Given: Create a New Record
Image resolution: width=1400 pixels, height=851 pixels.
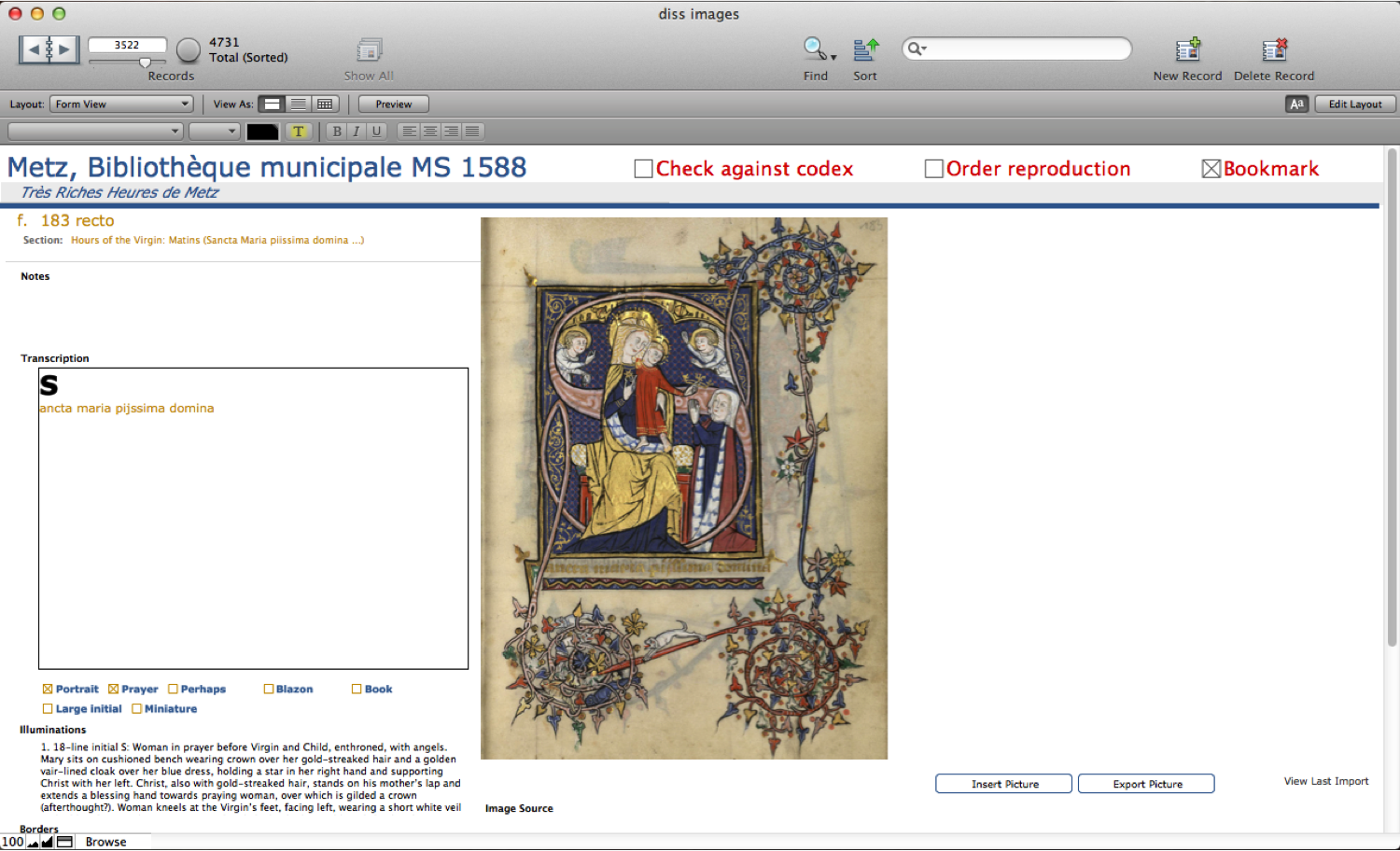Looking at the screenshot, I should coord(1187,49).
